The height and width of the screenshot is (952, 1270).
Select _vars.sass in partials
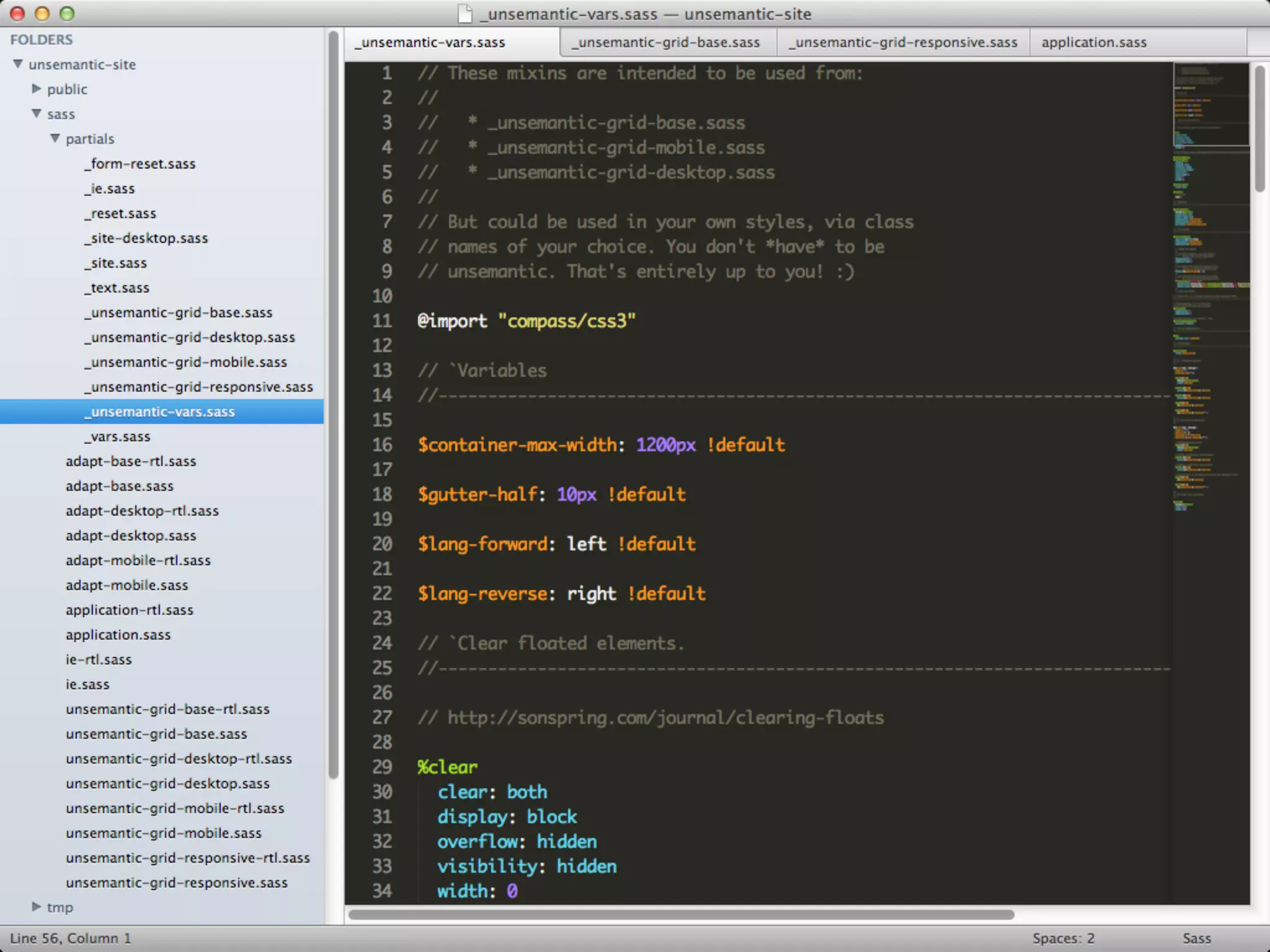(118, 436)
